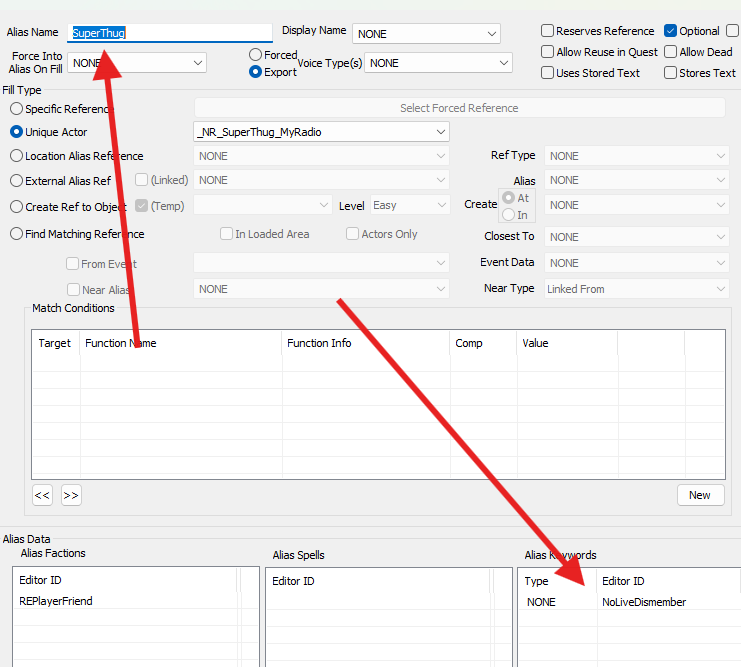Toggle Near Alias checkbox

coord(73,289)
